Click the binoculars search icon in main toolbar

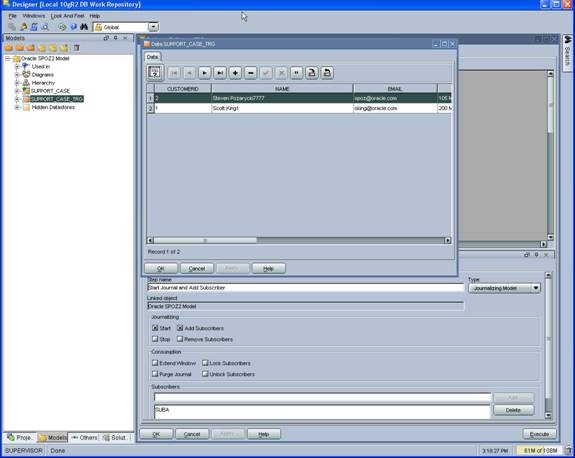tap(84, 27)
